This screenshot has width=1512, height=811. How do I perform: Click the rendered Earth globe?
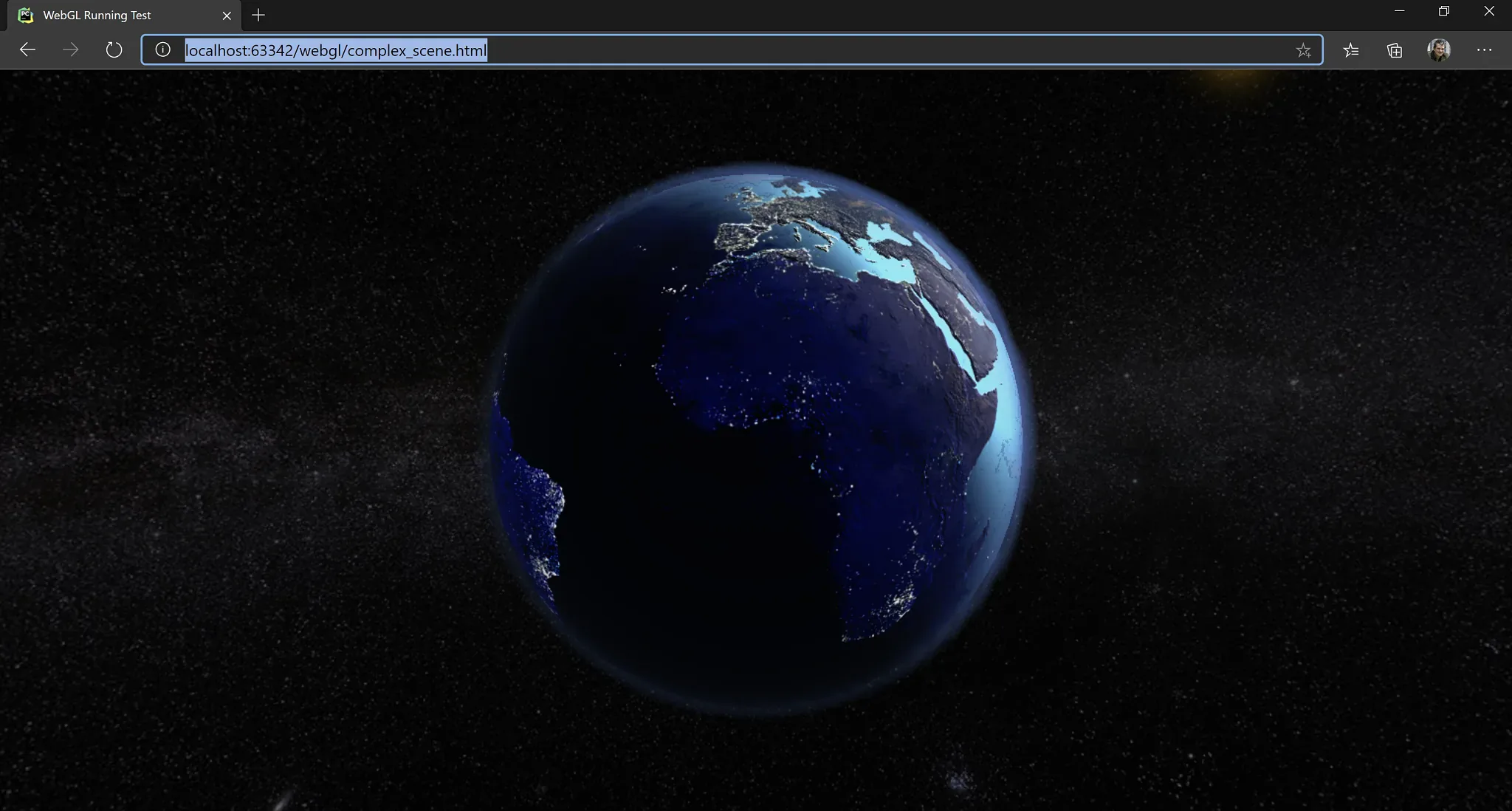pos(760,439)
